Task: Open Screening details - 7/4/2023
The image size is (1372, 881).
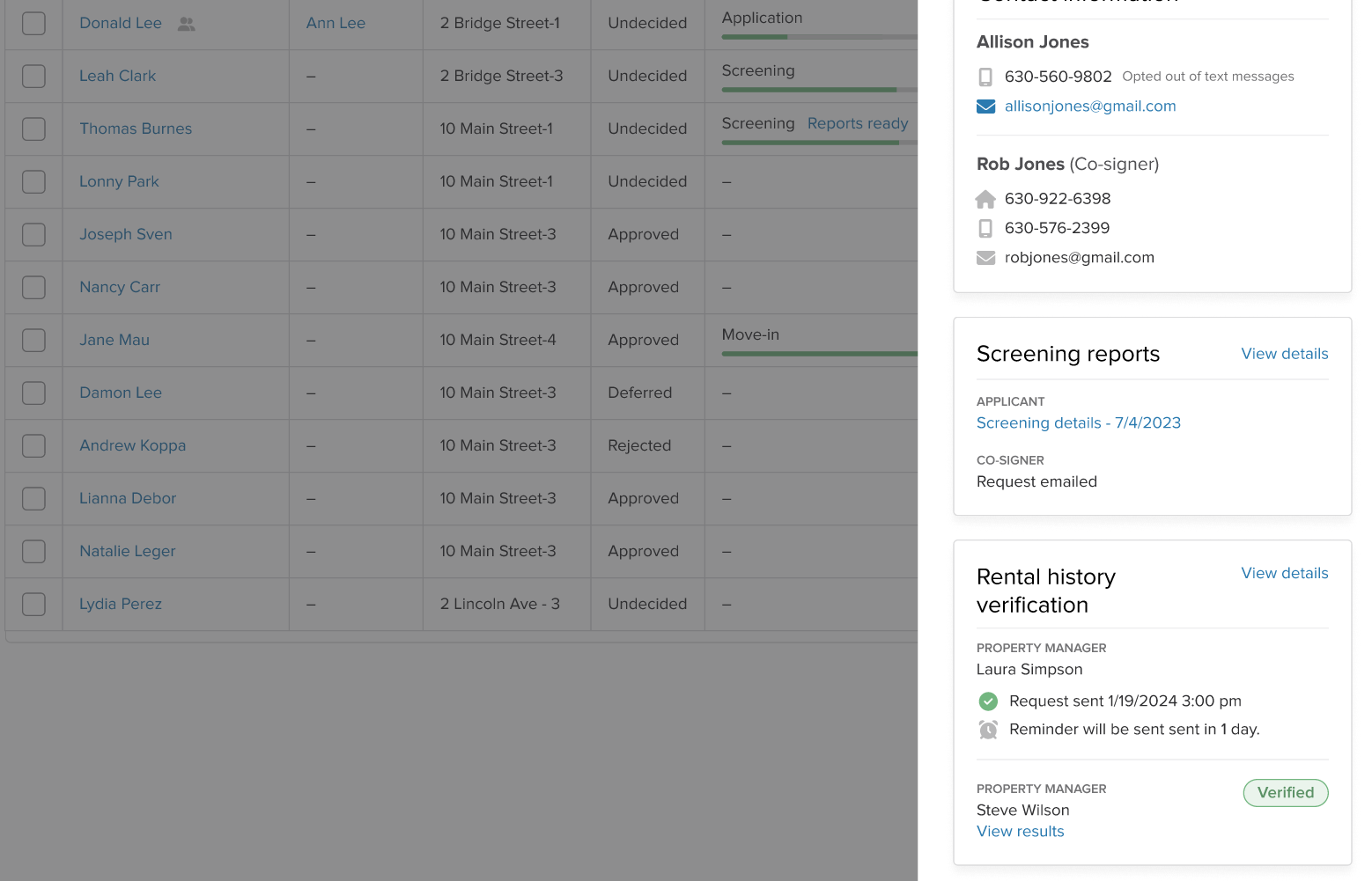Action: 1078,422
